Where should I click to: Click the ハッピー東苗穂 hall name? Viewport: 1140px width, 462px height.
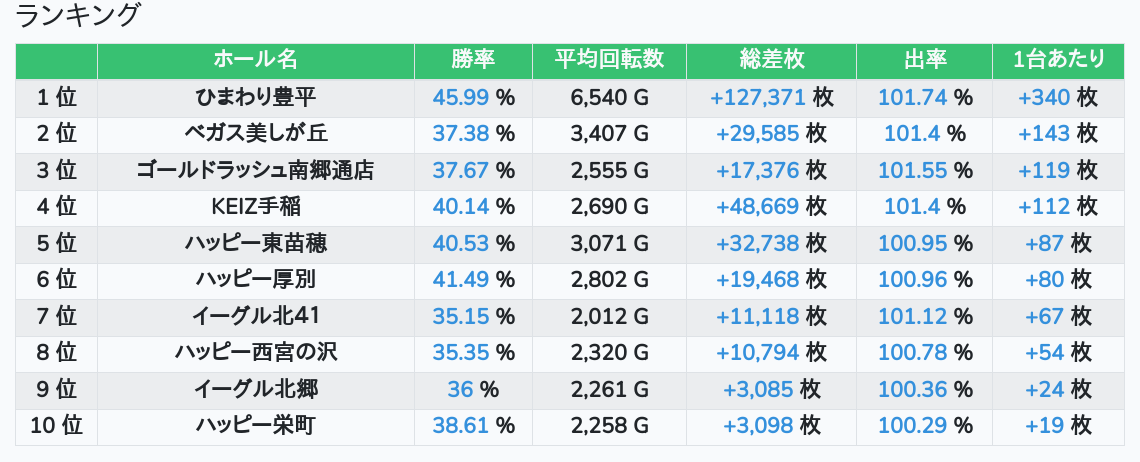coord(256,243)
